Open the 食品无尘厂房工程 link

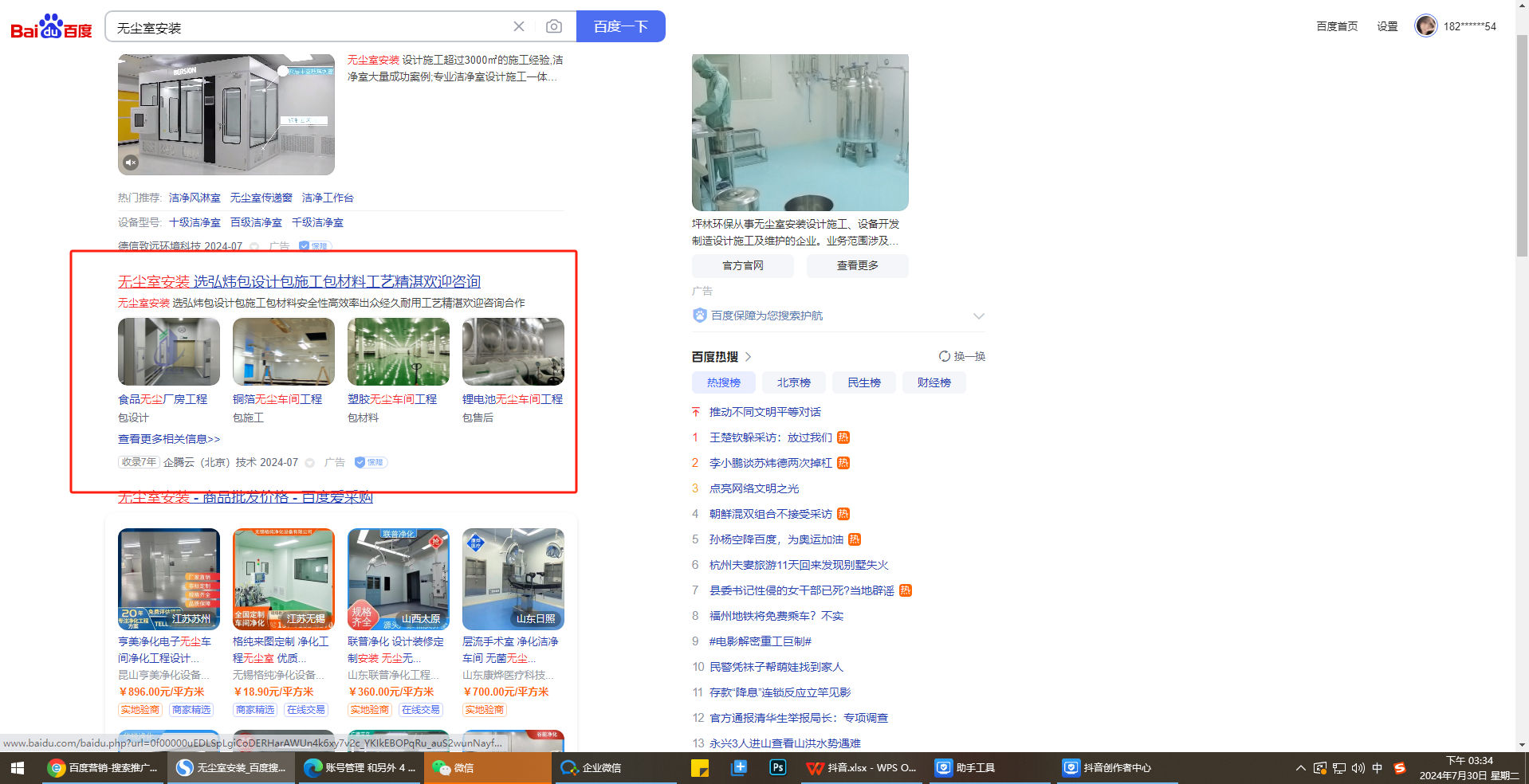tap(163, 399)
